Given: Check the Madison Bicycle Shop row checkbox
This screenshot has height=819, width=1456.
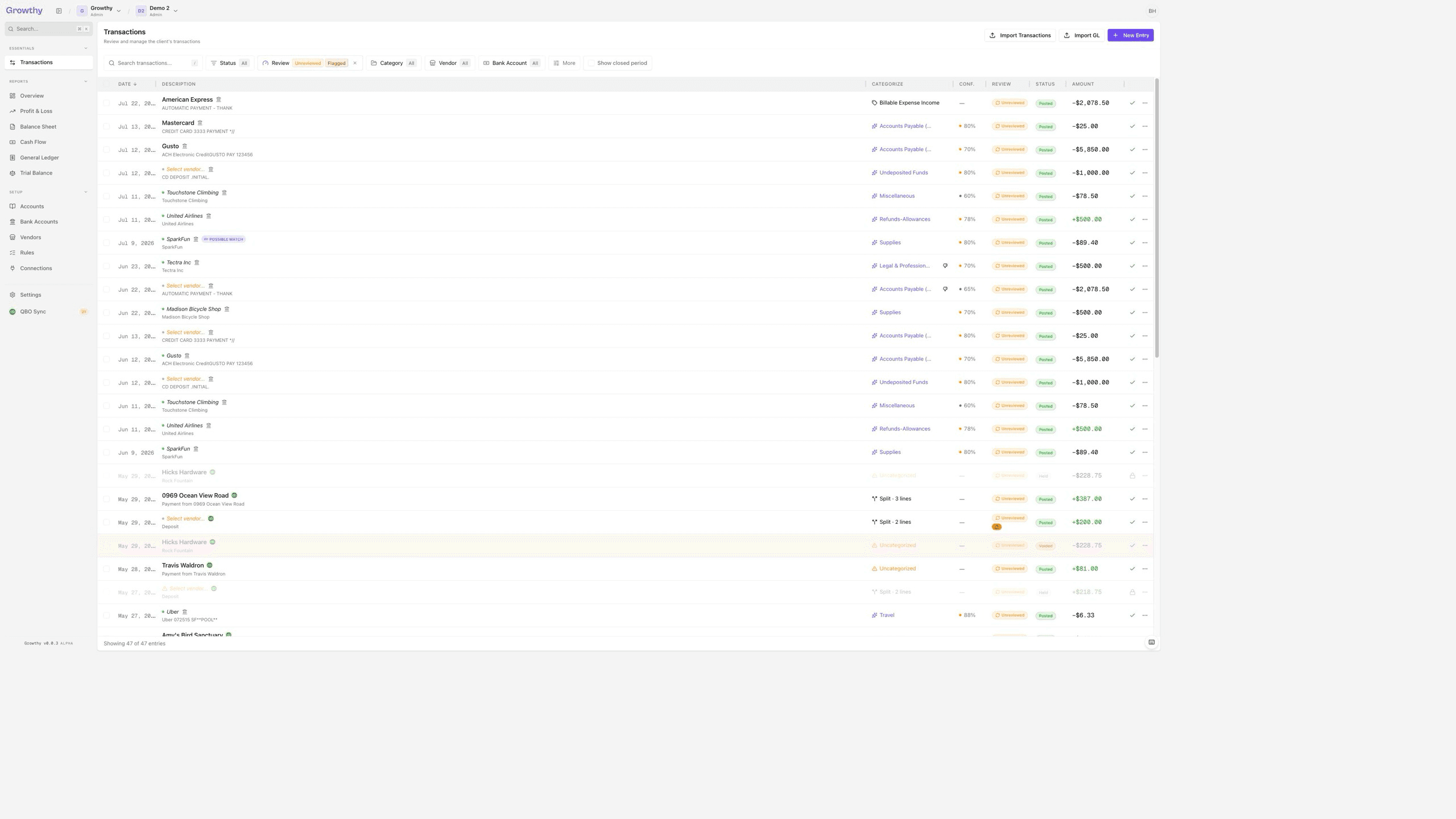Looking at the screenshot, I should point(106,313).
